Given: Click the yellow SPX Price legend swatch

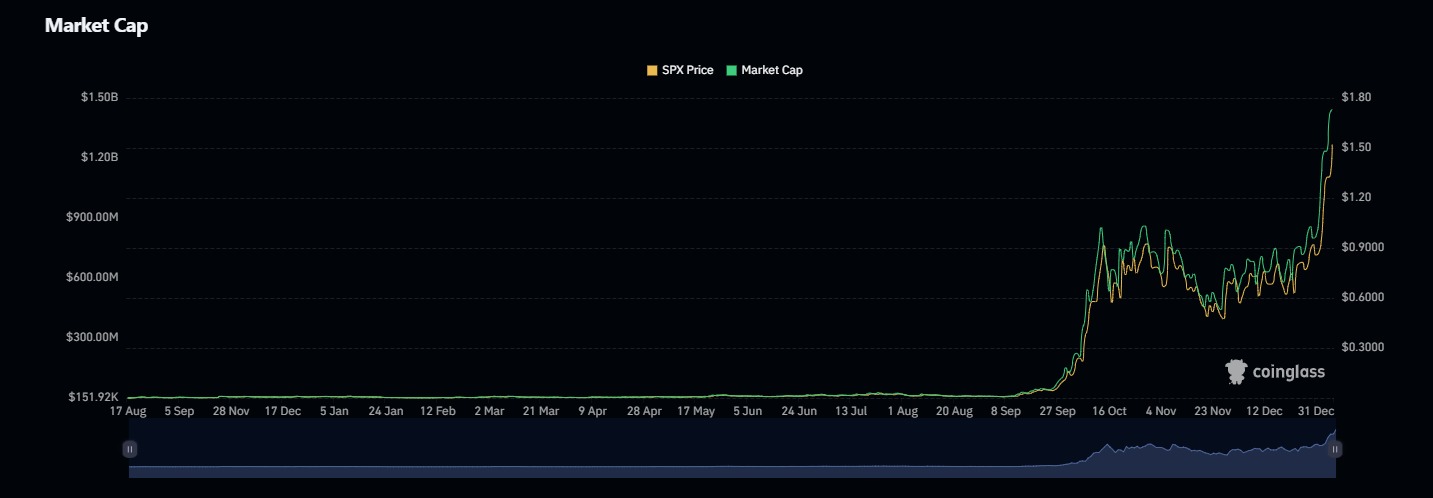Looking at the screenshot, I should point(653,70).
